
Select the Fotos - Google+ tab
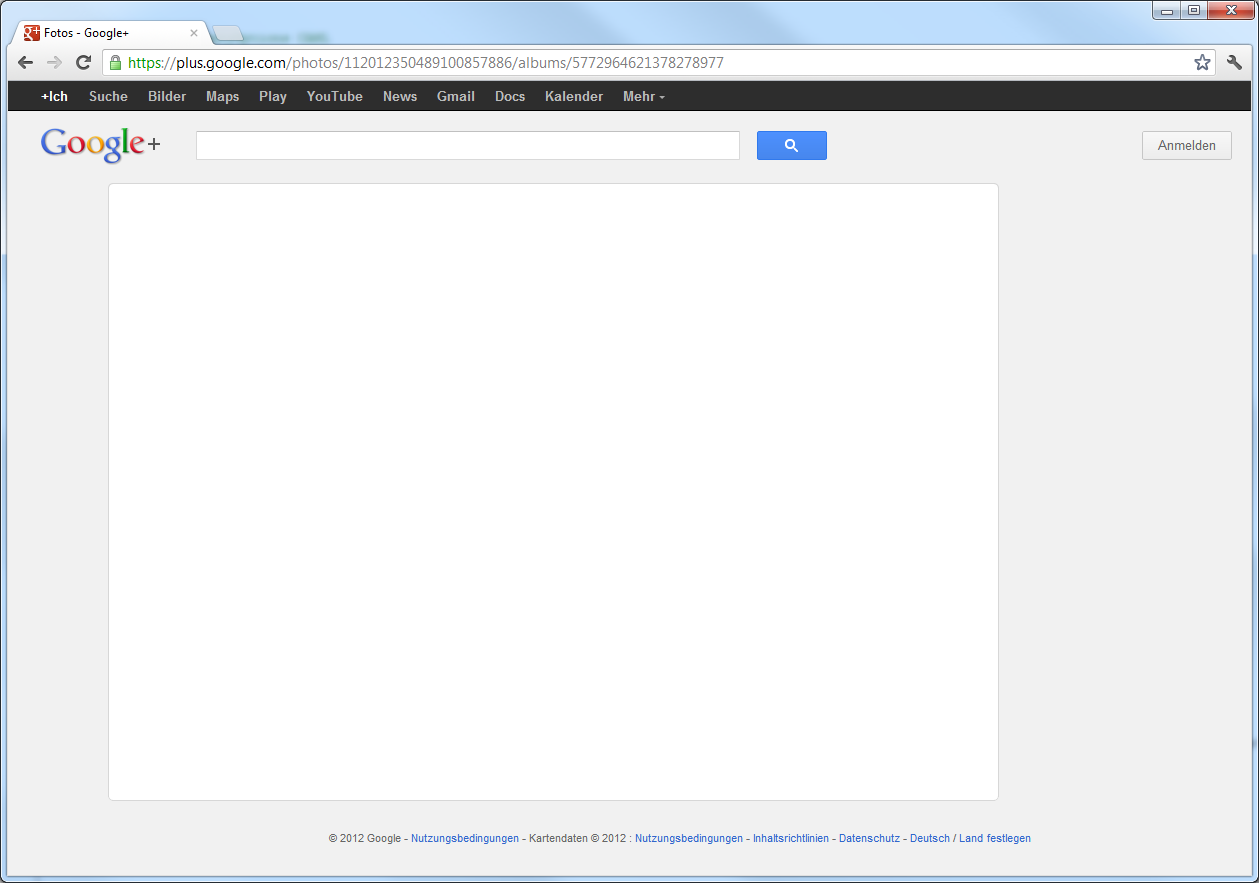110,33
